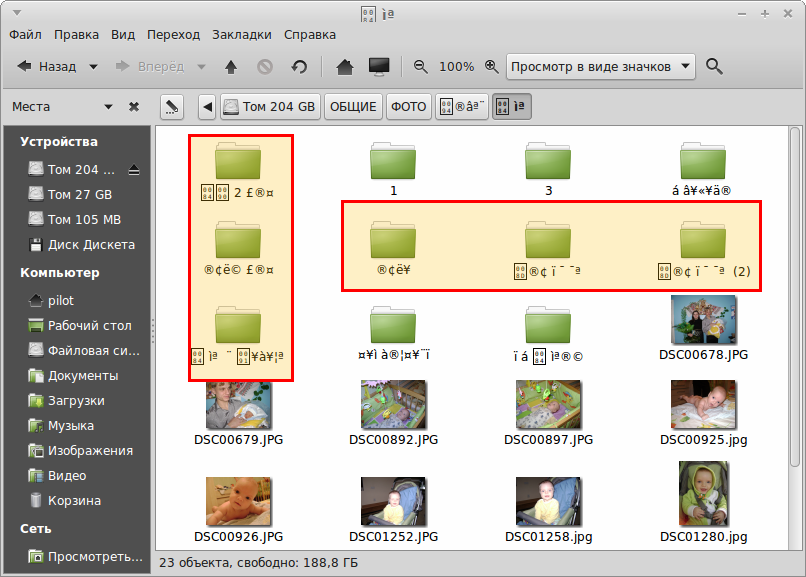Screen dimensions: 806x577
Task: Click the Reload arrow icon
Action: pos(298,67)
